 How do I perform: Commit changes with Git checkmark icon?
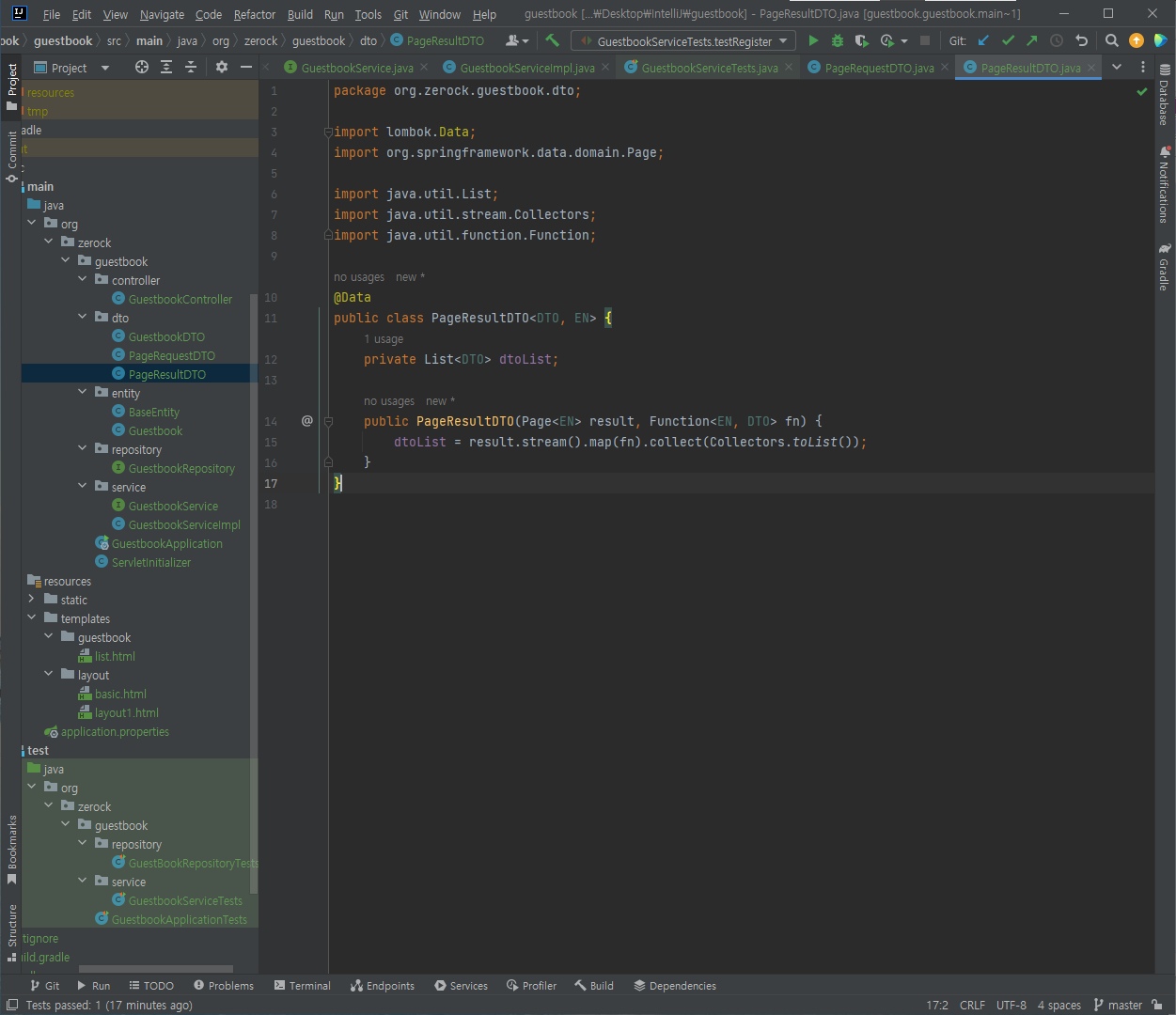[1008, 40]
